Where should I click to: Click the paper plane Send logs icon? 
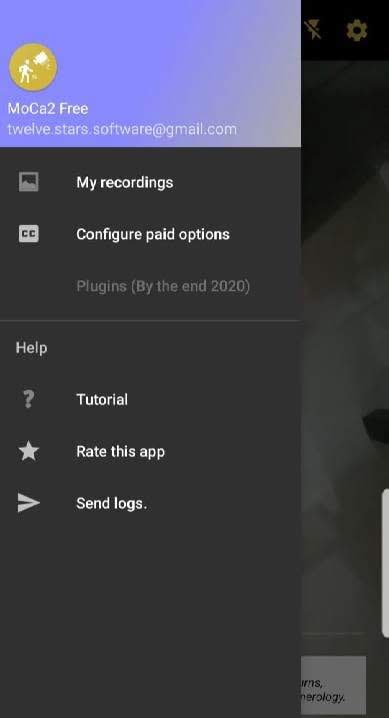coord(28,503)
